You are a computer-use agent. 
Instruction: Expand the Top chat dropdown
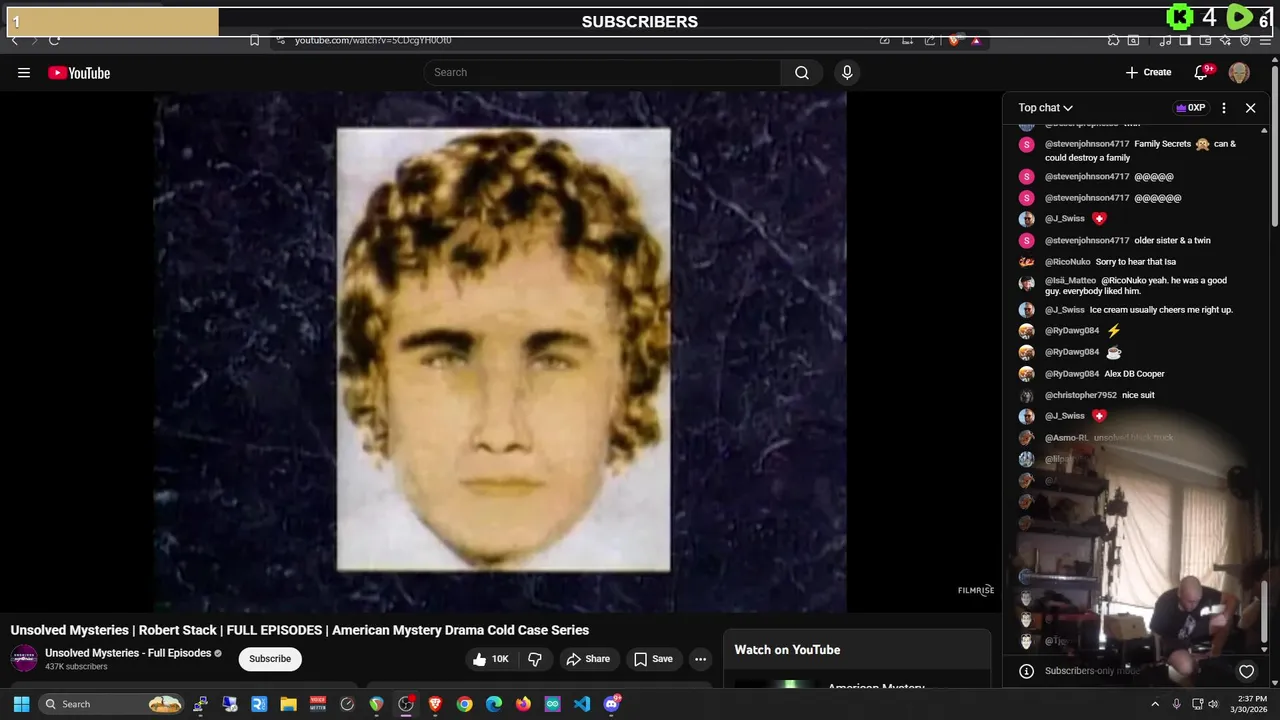1046,107
